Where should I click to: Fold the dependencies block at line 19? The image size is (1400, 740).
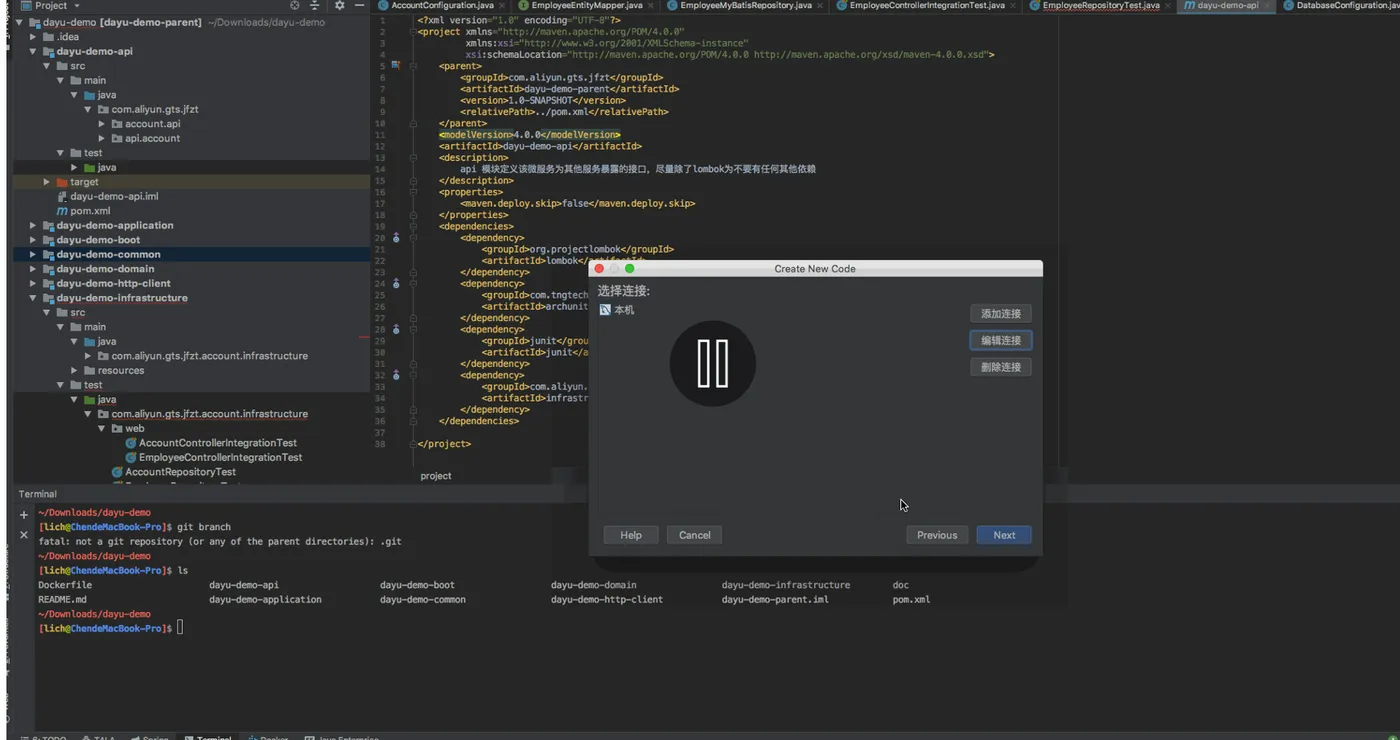413,226
